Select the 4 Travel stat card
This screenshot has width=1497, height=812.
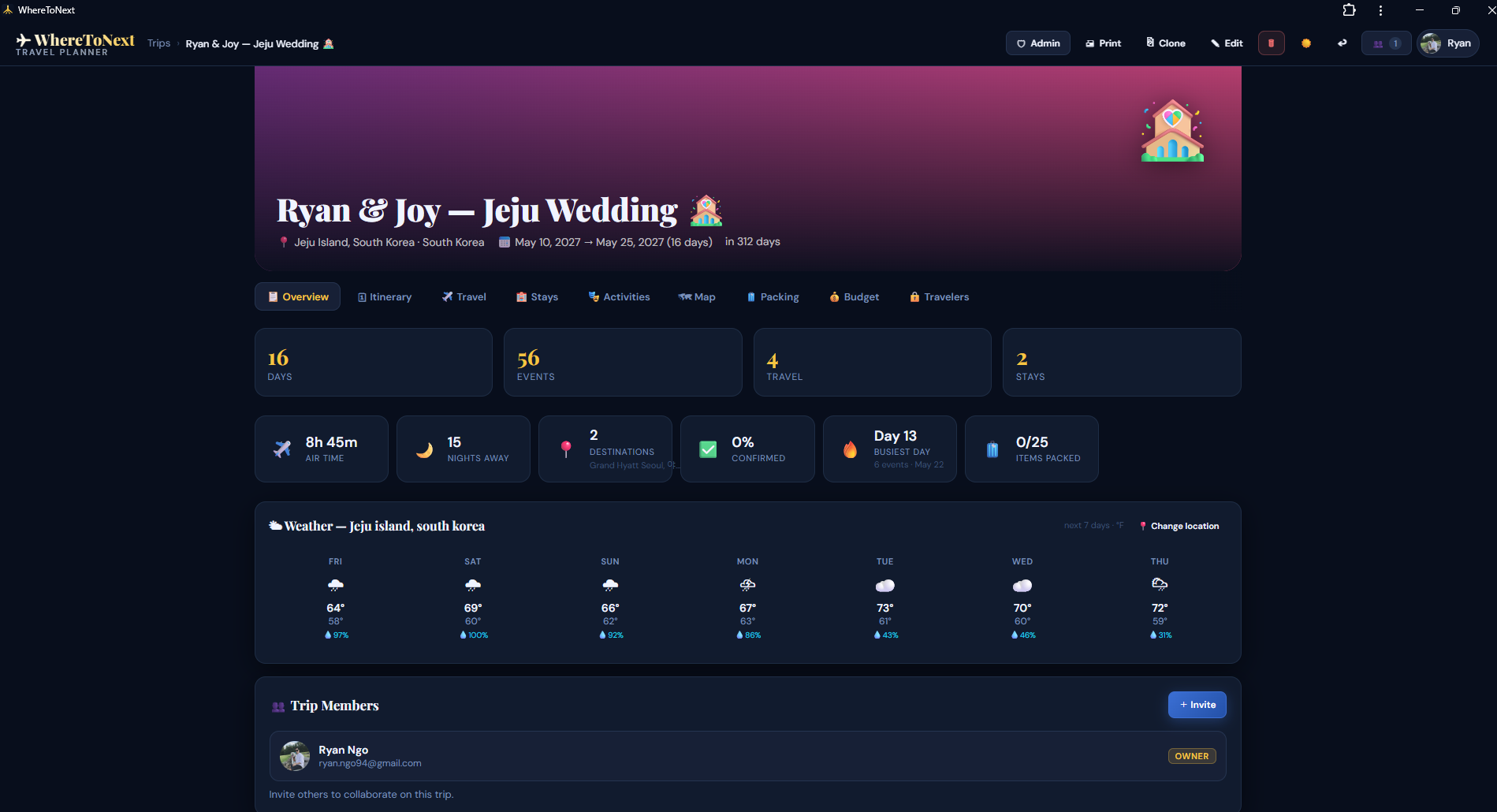tap(873, 363)
